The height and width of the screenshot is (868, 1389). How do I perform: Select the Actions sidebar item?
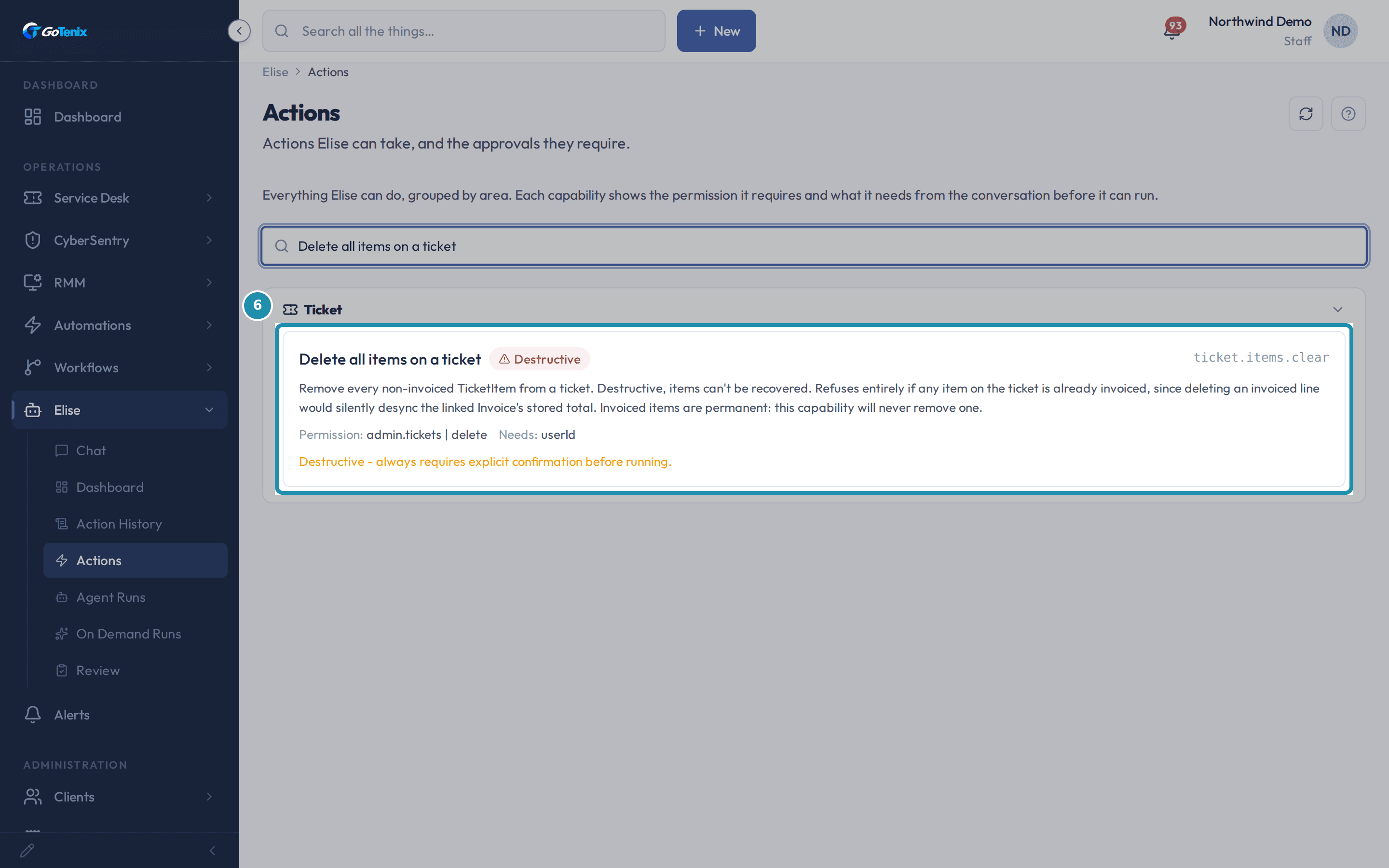(136, 560)
